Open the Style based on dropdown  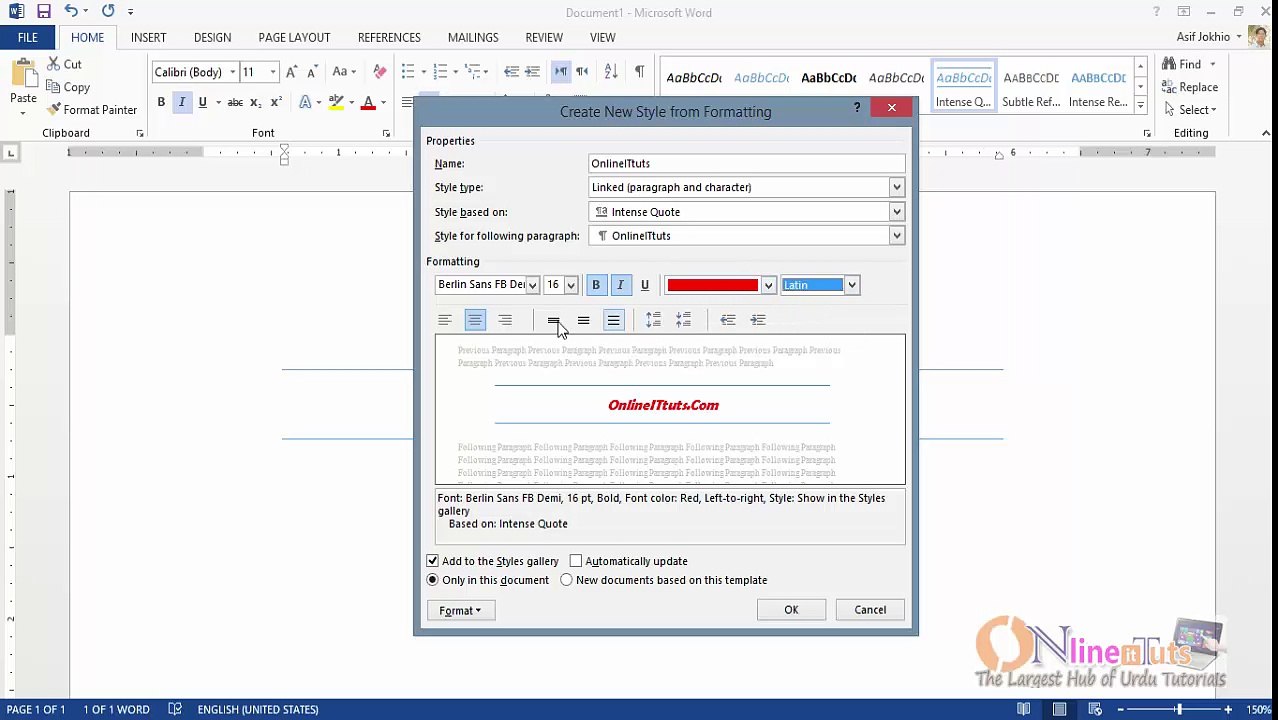point(896,212)
